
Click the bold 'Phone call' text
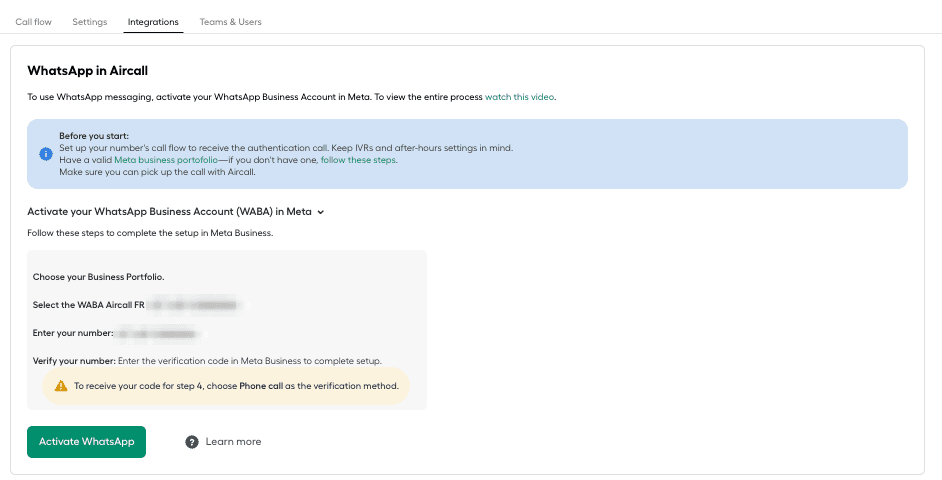(261, 386)
